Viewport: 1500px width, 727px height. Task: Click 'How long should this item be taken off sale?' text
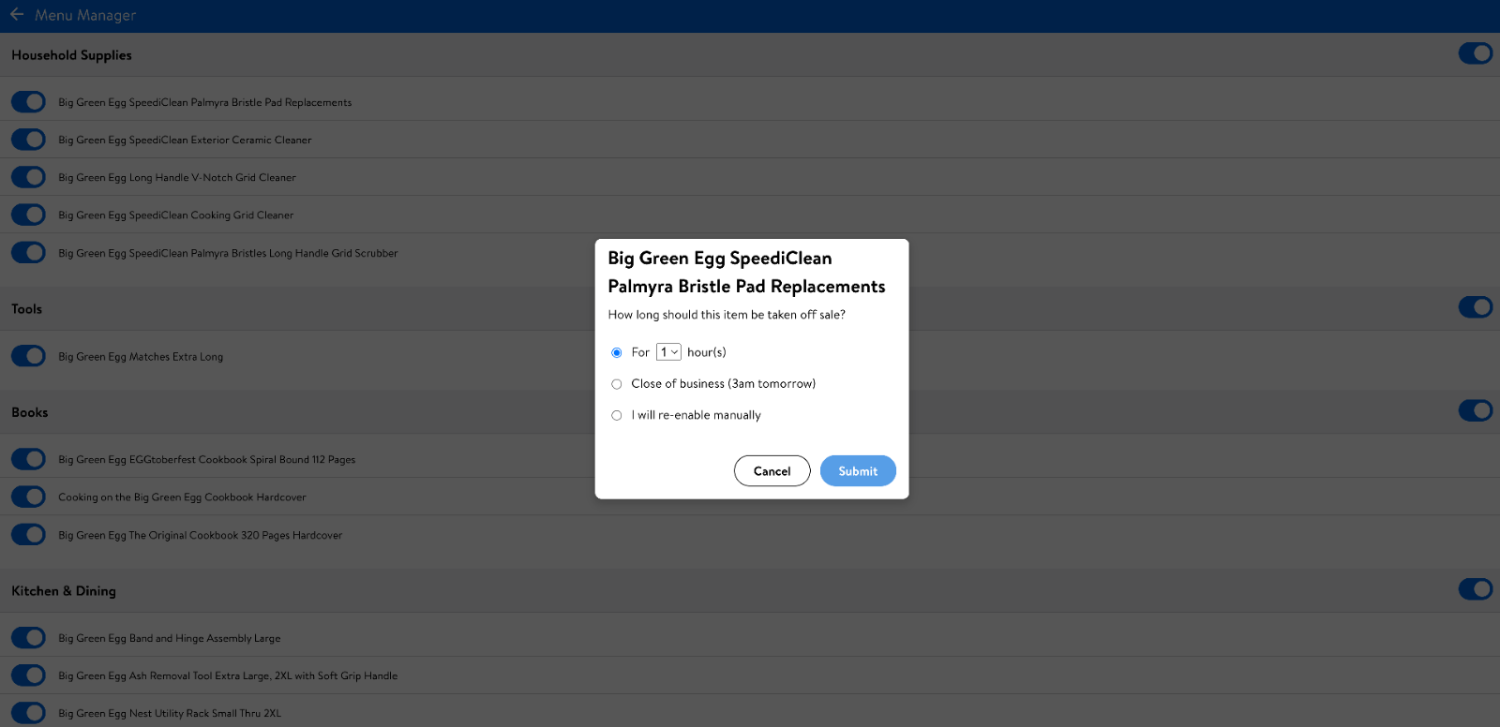click(727, 315)
